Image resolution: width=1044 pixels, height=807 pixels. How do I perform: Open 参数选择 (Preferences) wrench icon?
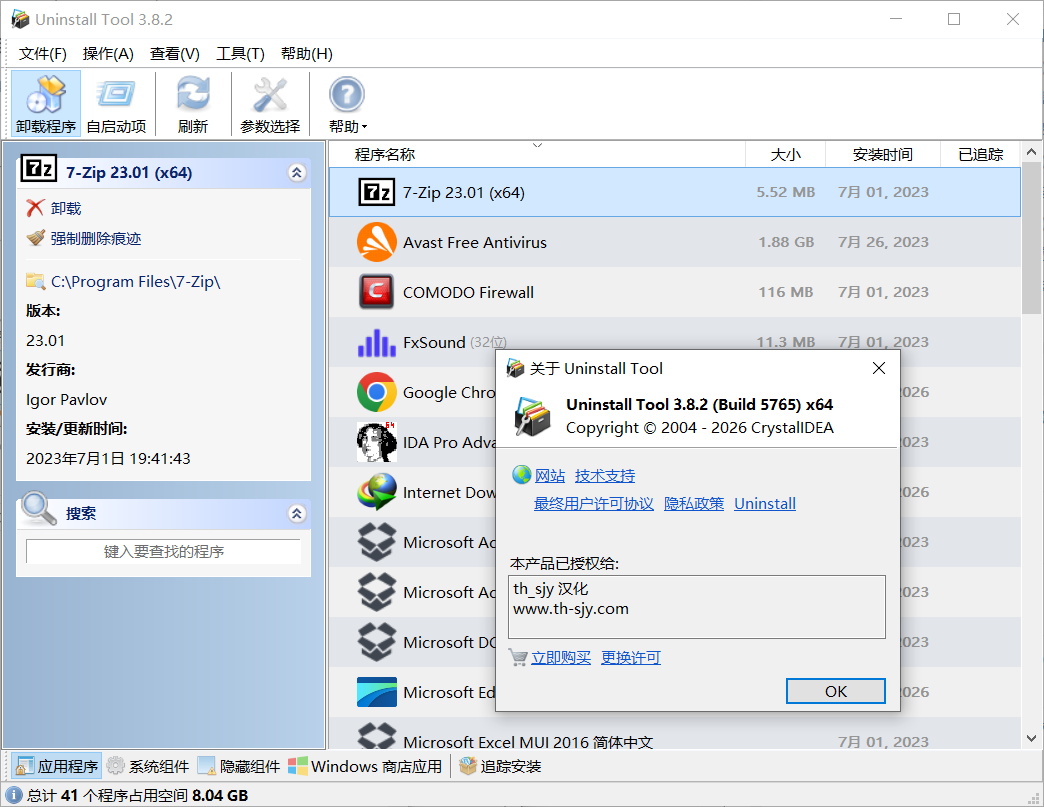(x=270, y=103)
